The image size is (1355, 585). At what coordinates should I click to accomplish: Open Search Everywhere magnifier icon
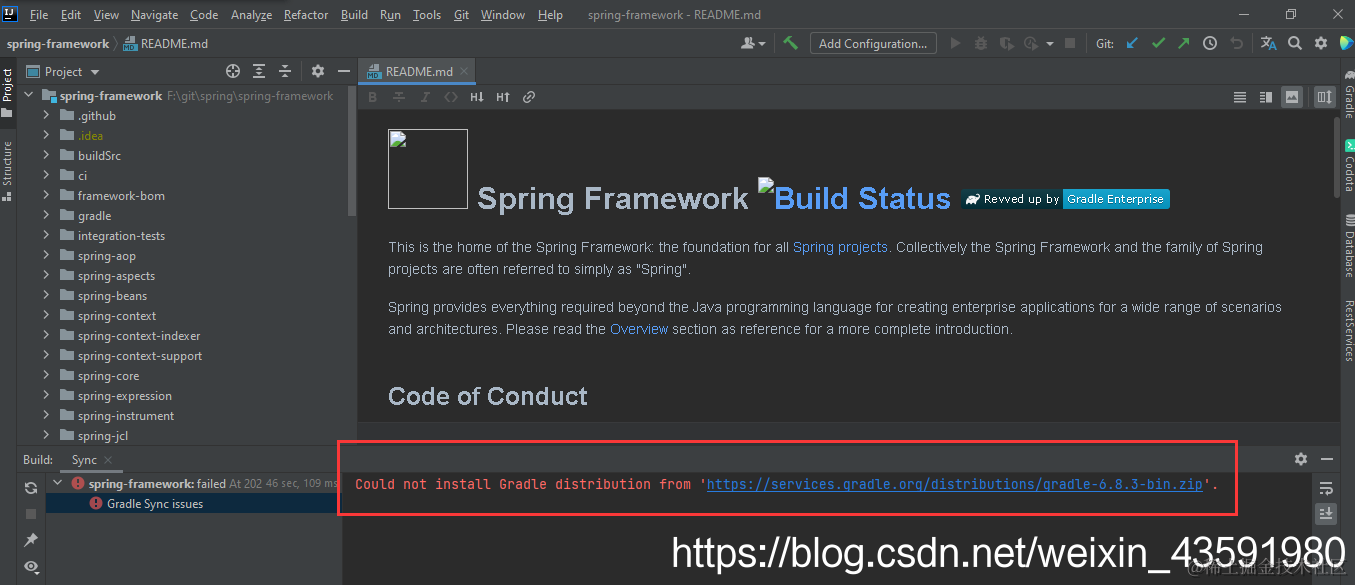click(x=1295, y=43)
